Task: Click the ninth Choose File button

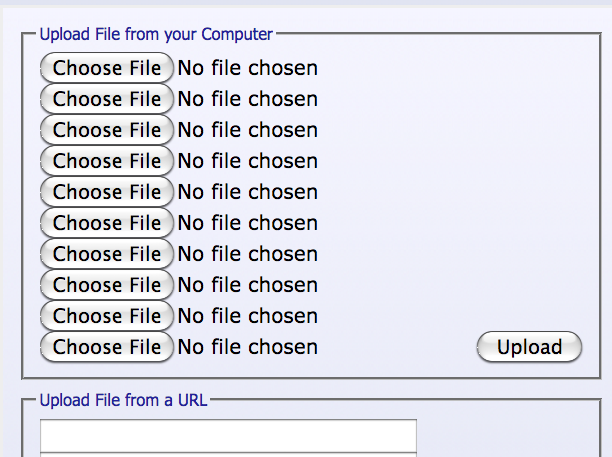Action: (107, 316)
